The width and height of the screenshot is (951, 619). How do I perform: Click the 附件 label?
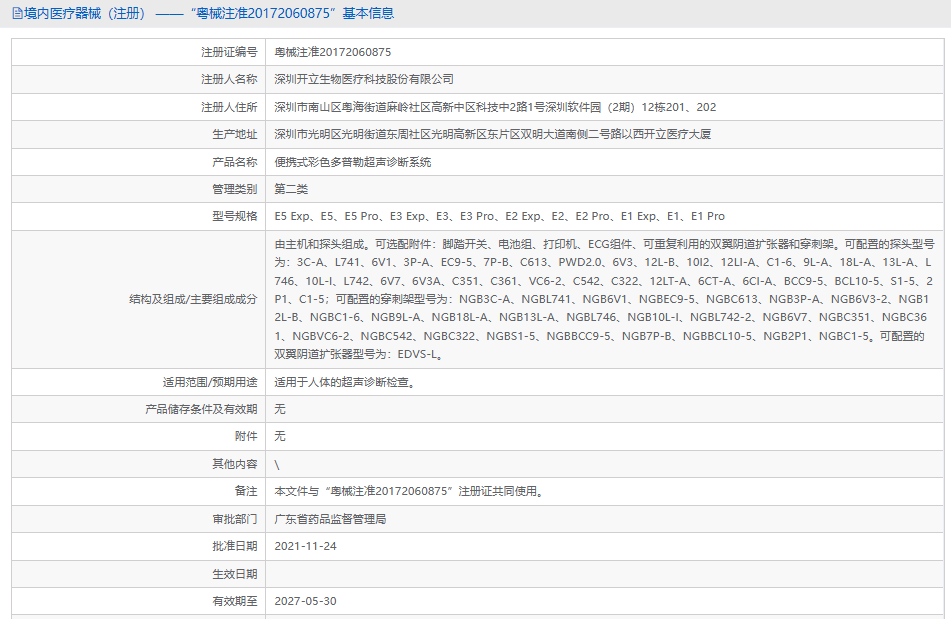click(246, 436)
